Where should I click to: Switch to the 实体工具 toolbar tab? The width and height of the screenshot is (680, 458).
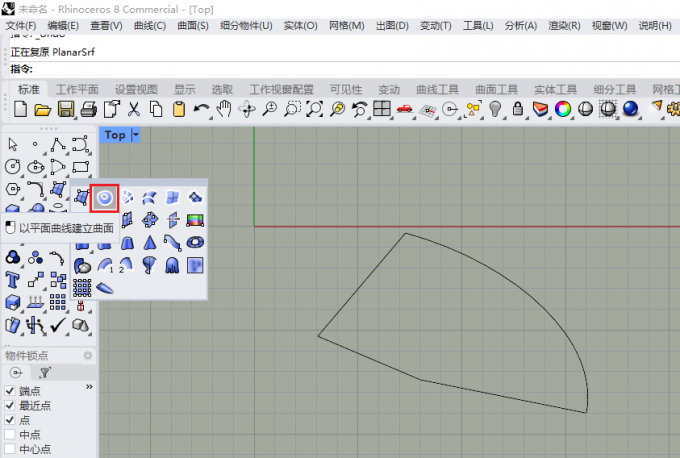556,89
